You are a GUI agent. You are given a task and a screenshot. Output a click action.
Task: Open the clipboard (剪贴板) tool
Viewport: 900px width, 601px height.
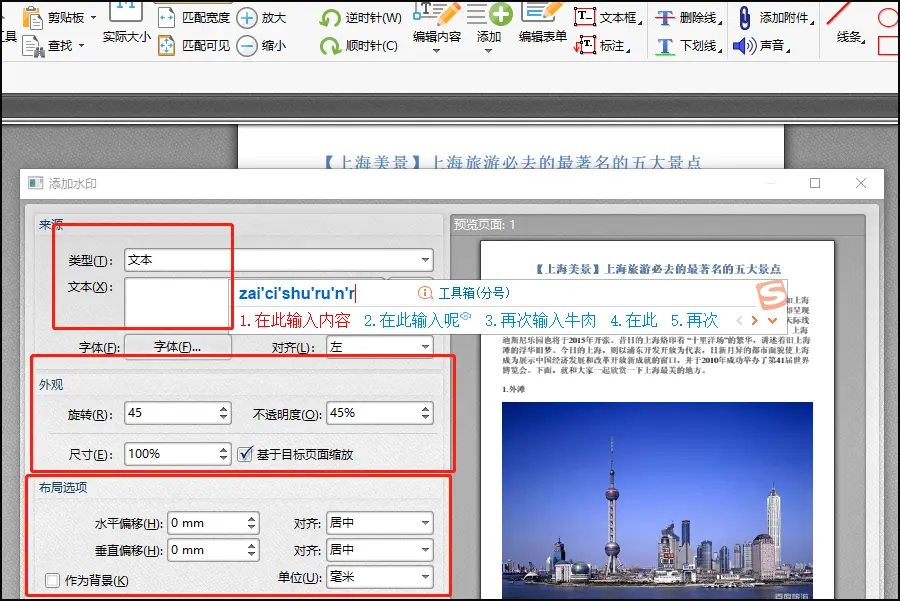(x=59, y=18)
